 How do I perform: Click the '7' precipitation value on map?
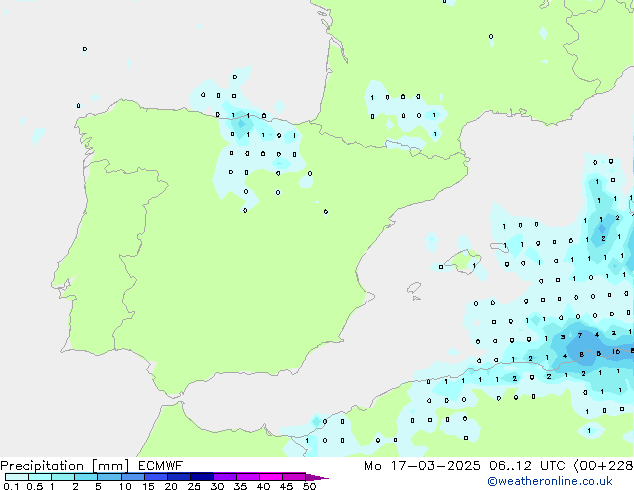click(580, 335)
